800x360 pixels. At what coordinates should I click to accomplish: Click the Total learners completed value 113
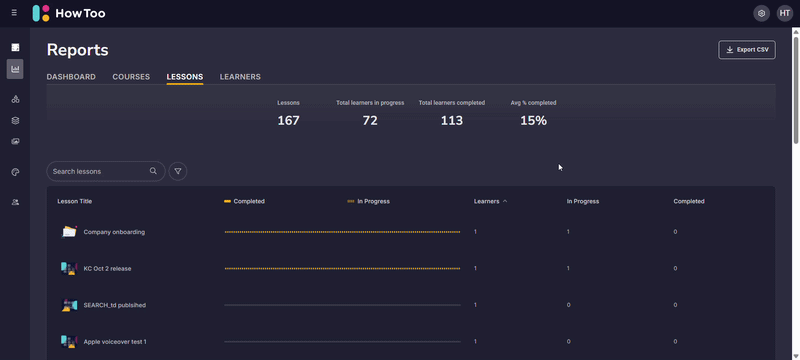click(452, 121)
